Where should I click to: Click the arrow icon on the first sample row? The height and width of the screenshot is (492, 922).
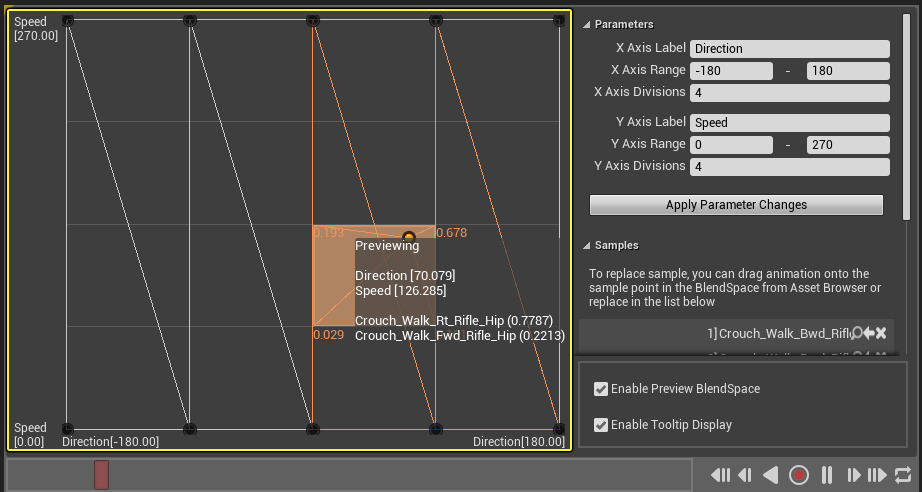869,333
